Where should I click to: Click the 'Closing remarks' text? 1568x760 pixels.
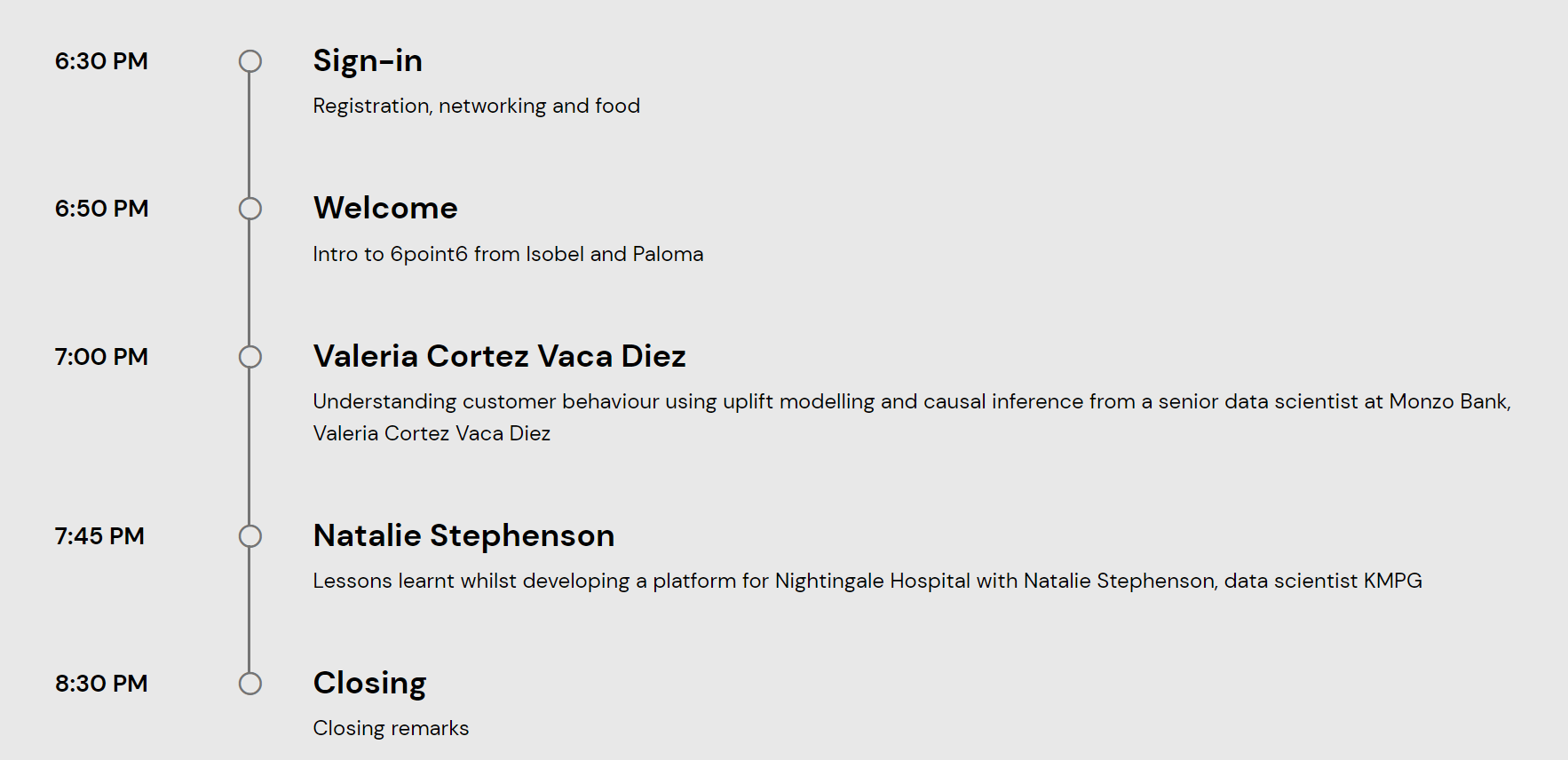[391, 729]
